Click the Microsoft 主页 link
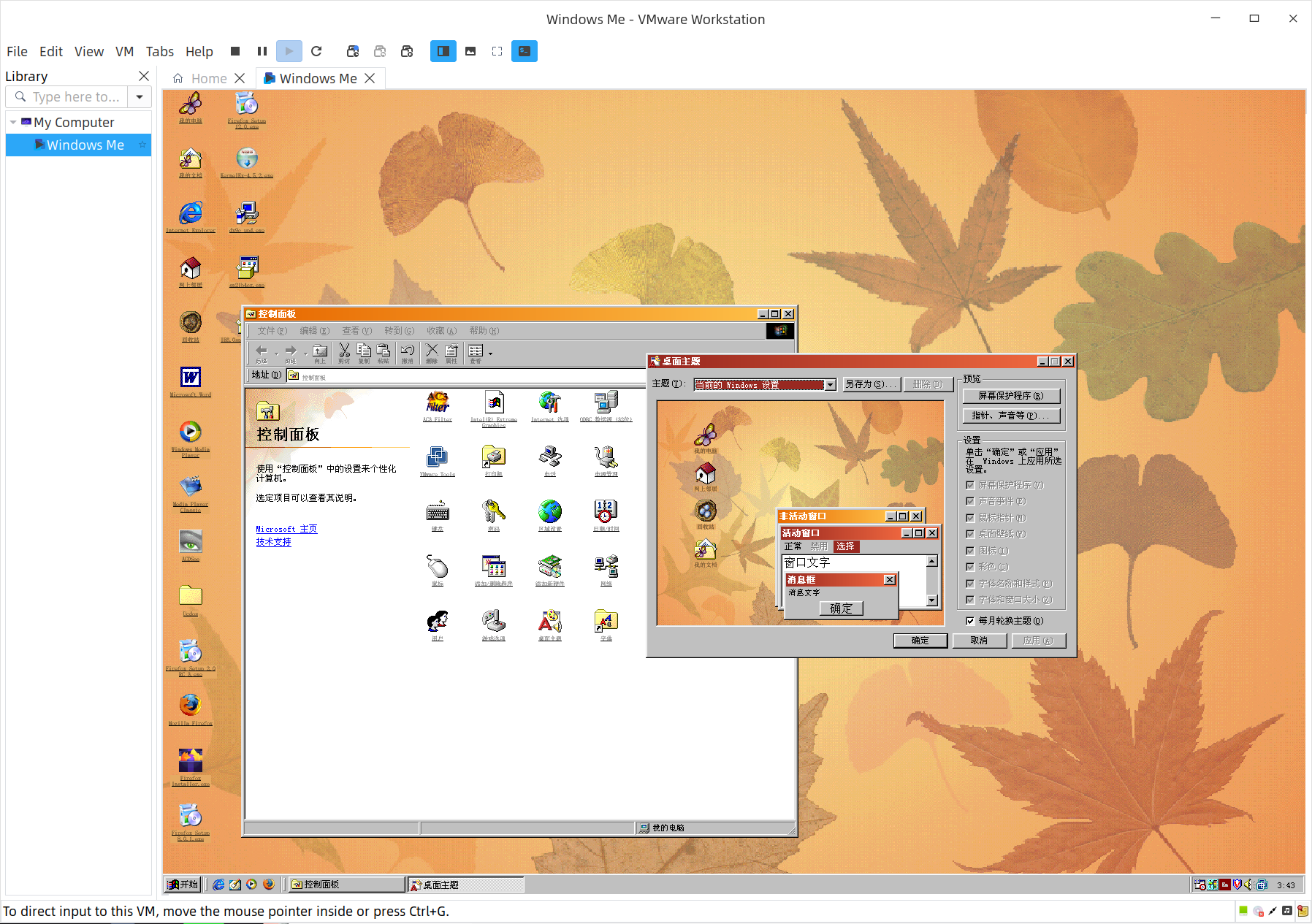The height and width of the screenshot is (924, 1312). coord(286,529)
